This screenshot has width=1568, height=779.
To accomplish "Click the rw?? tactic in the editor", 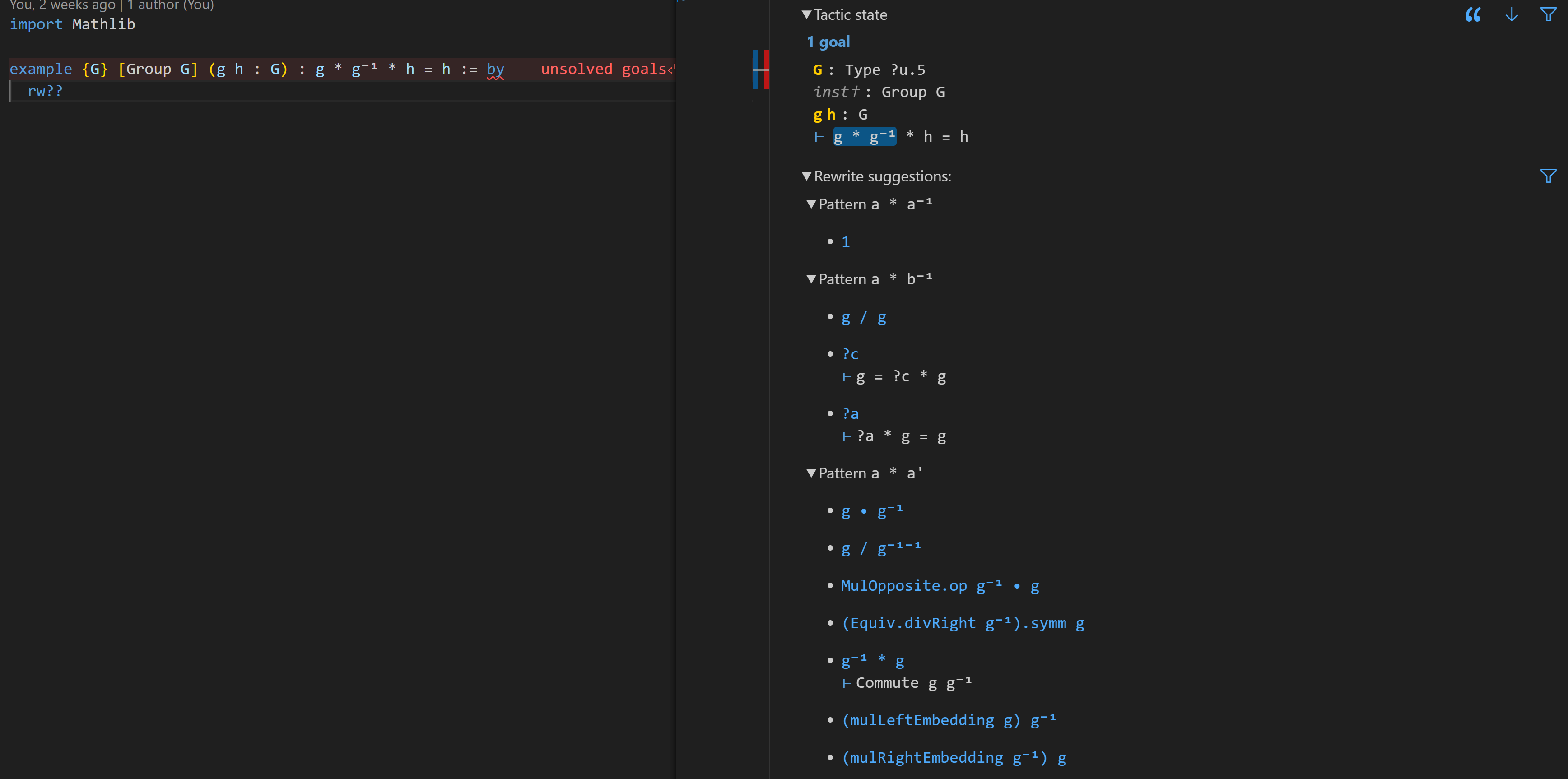I will 45,91.
